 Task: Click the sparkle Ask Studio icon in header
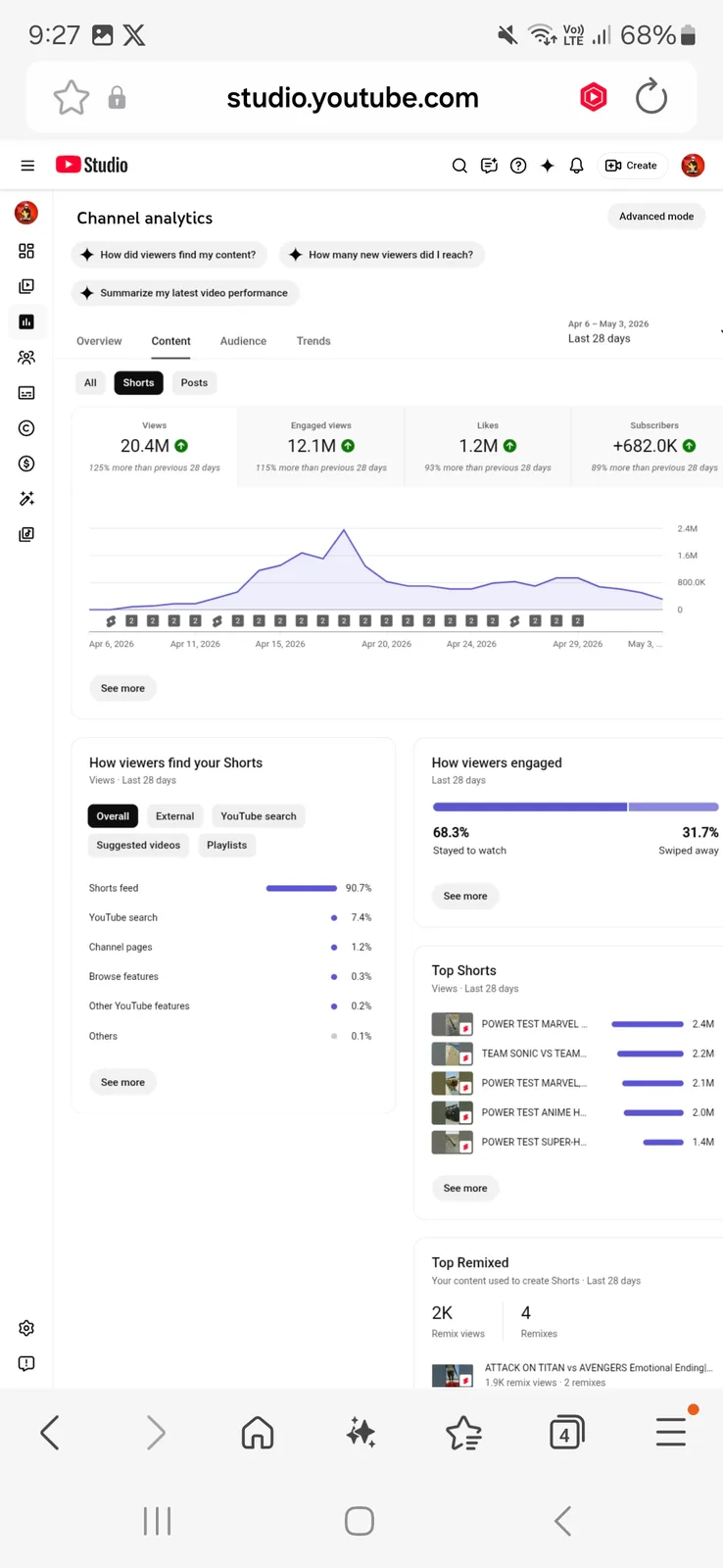tap(548, 166)
